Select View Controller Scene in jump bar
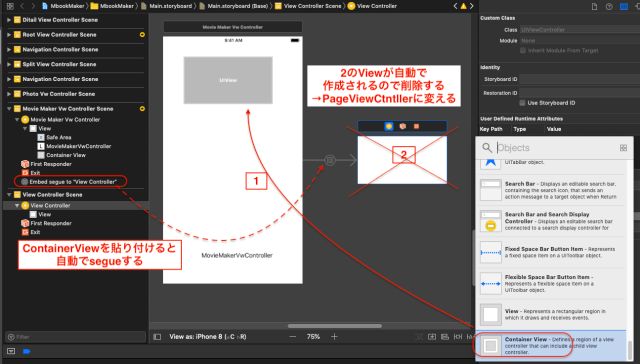640x364 pixels. point(308,6)
